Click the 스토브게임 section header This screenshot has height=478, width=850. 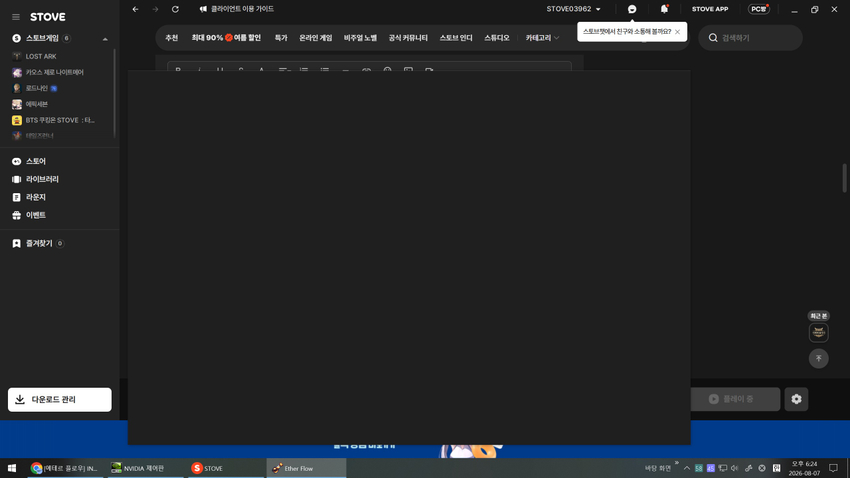[x=42, y=38]
